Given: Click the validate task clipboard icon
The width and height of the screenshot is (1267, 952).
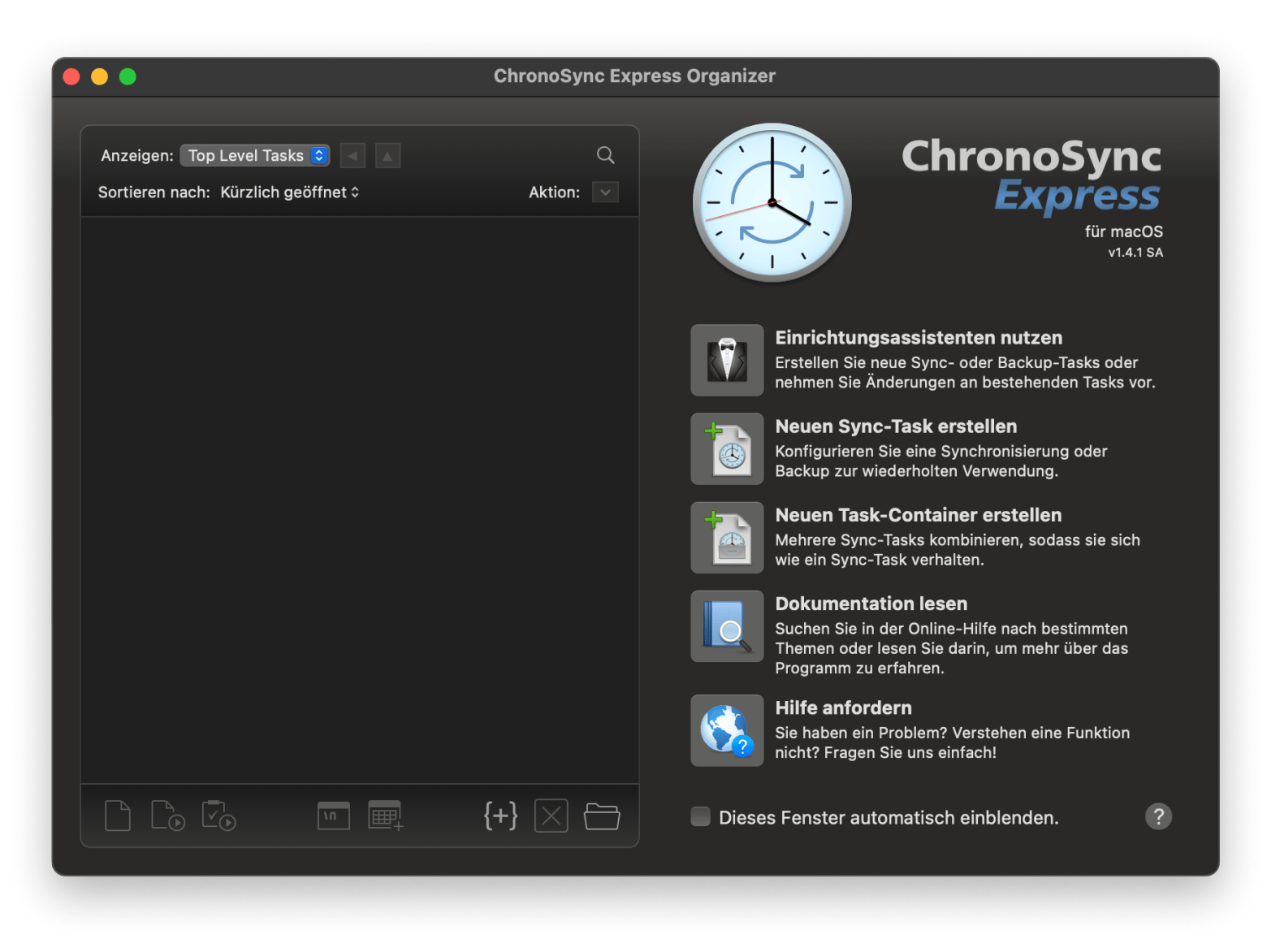Looking at the screenshot, I should tap(218, 816).
